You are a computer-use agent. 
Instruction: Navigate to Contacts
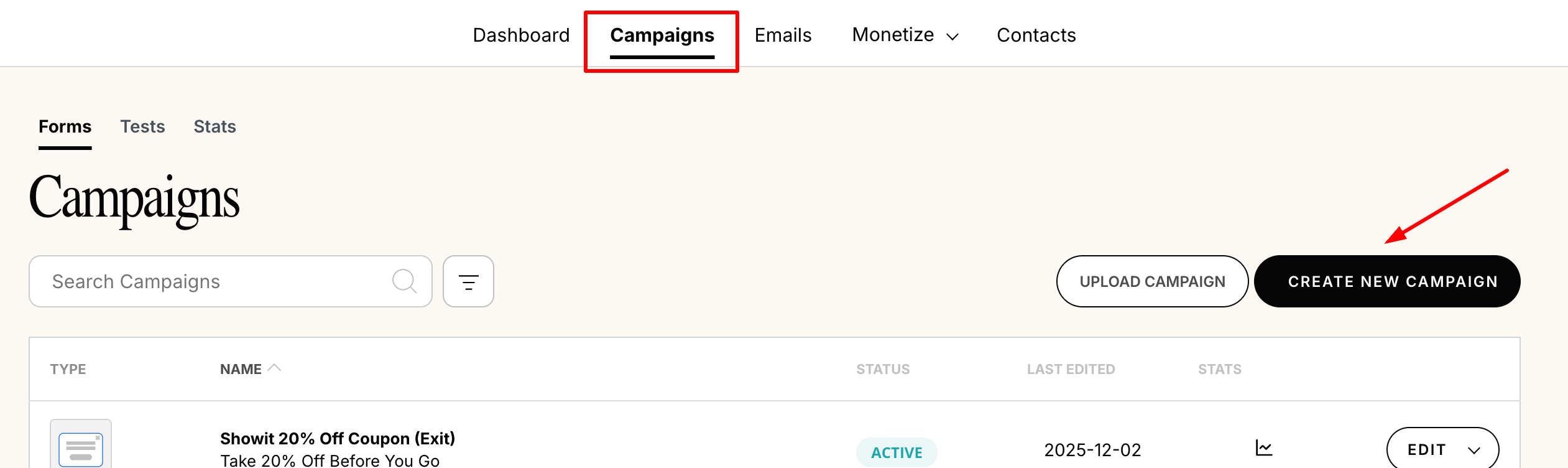(1036, 35)
